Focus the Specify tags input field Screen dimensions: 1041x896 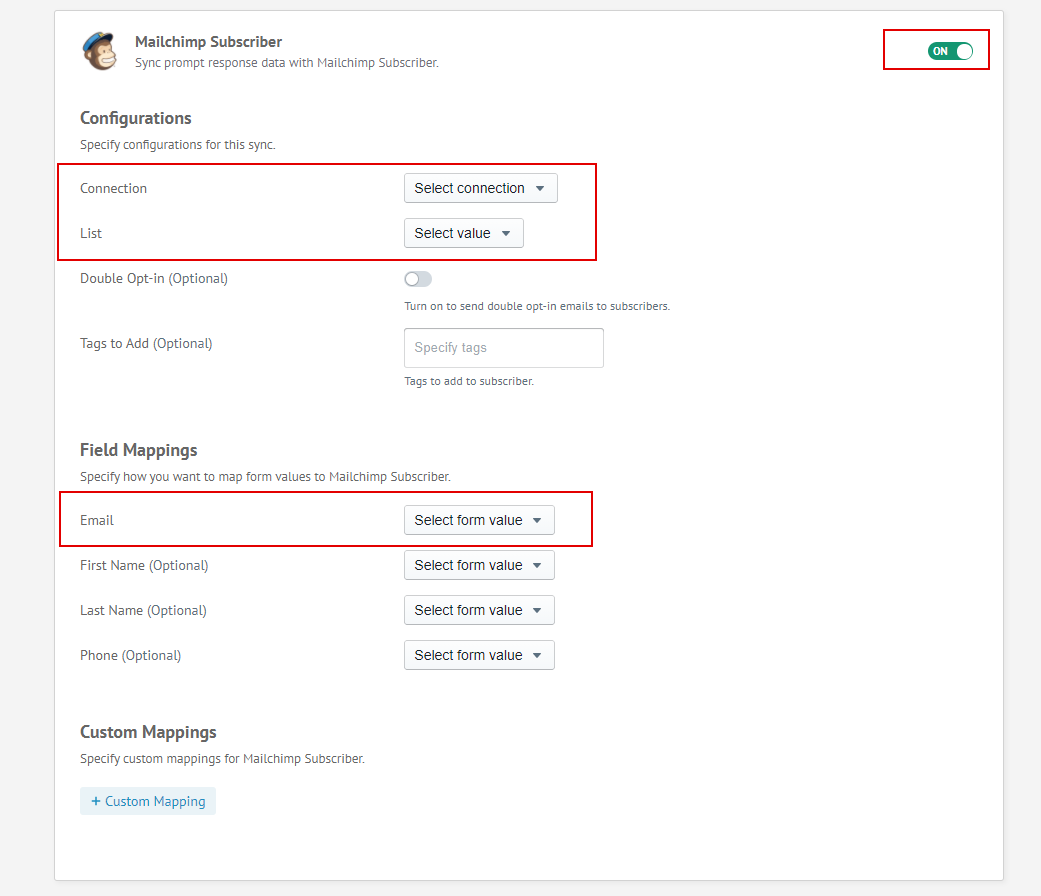503,348
